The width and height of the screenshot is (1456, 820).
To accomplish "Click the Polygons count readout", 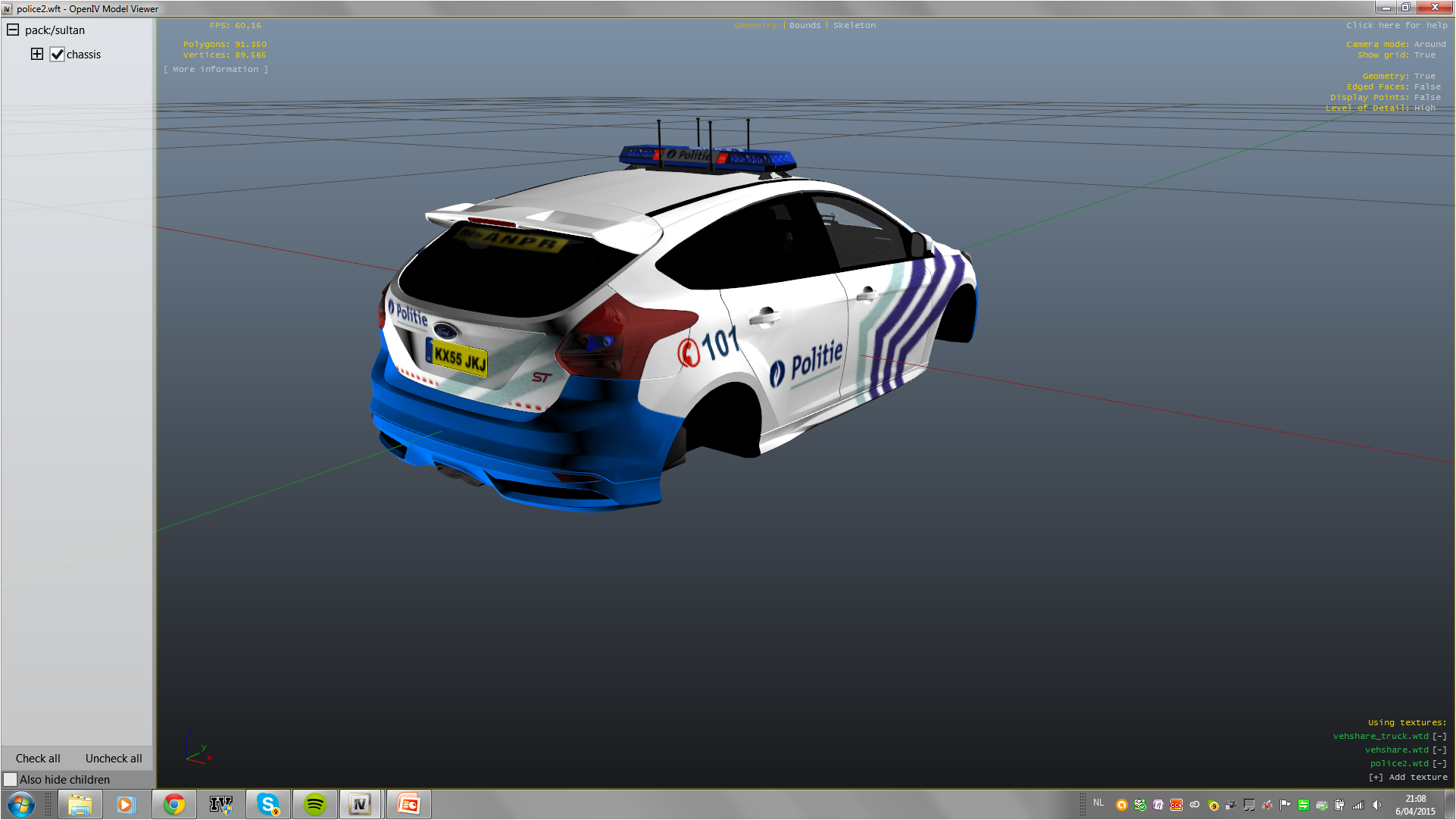I will click(224, 45).
